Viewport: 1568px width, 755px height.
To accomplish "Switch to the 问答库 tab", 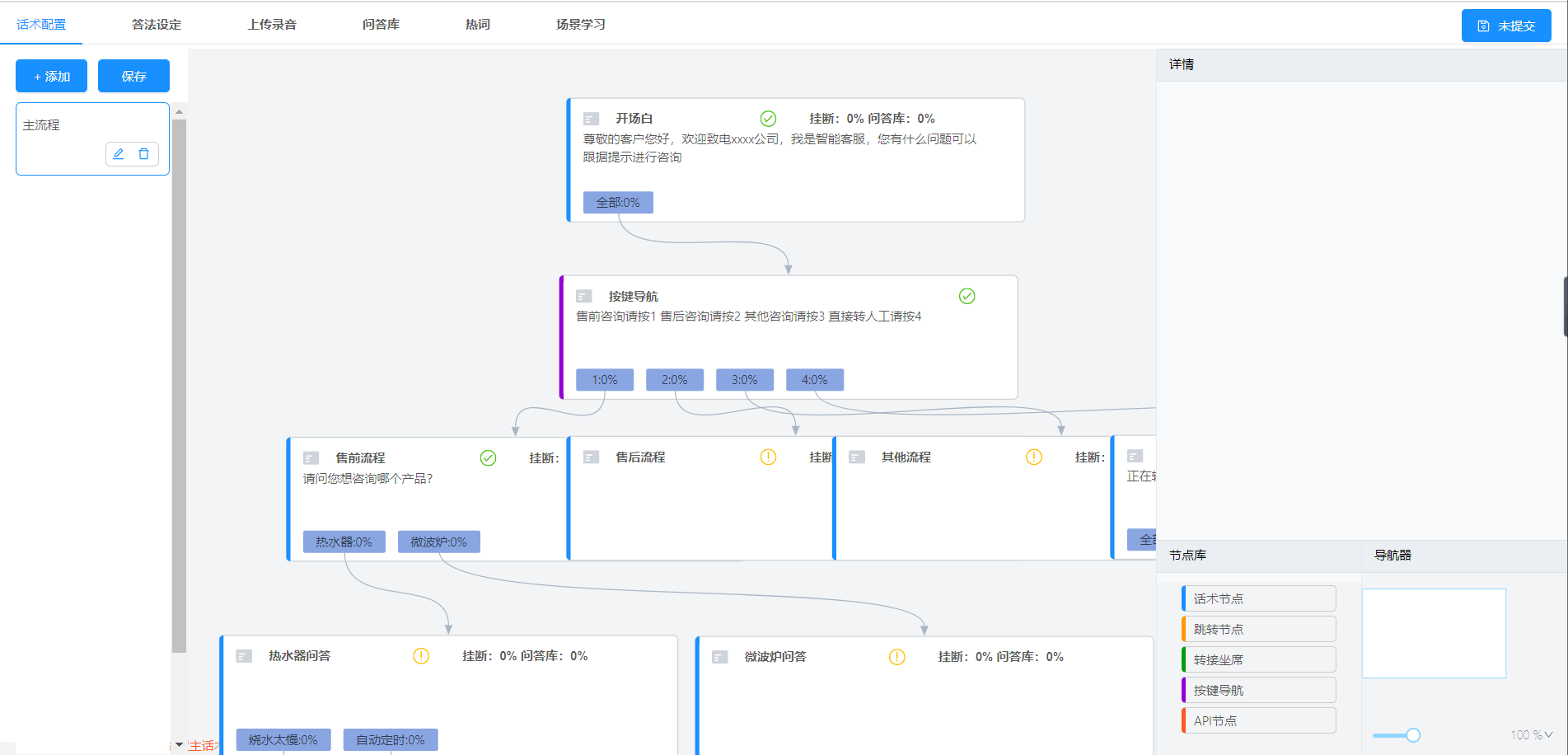I will click(381, 25).
